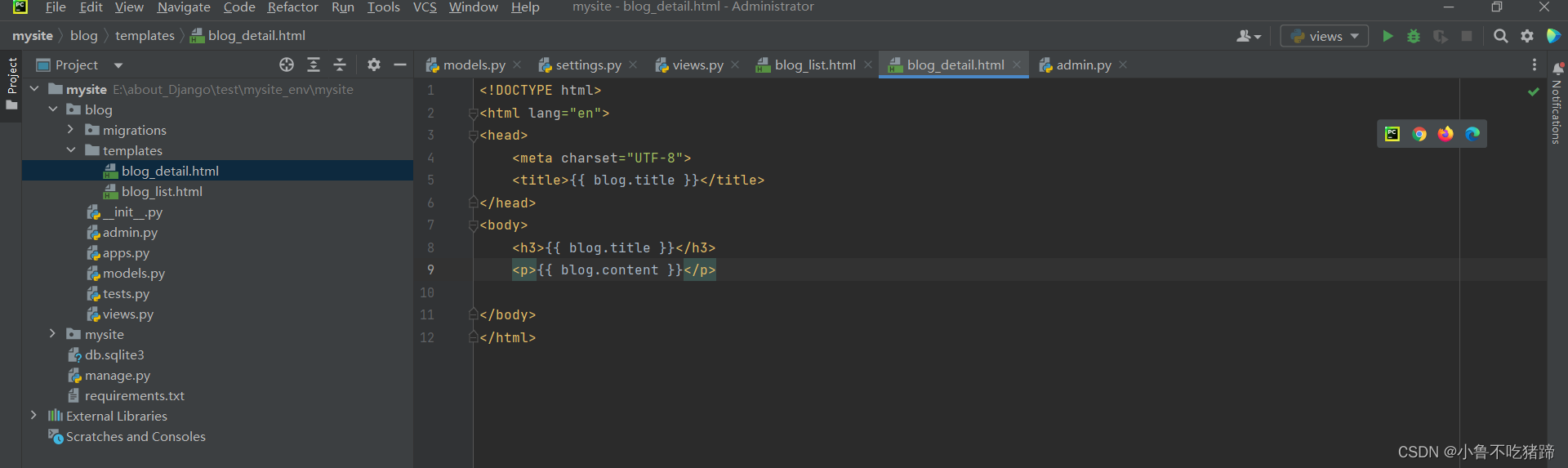Open the File menu

[56, 7]
